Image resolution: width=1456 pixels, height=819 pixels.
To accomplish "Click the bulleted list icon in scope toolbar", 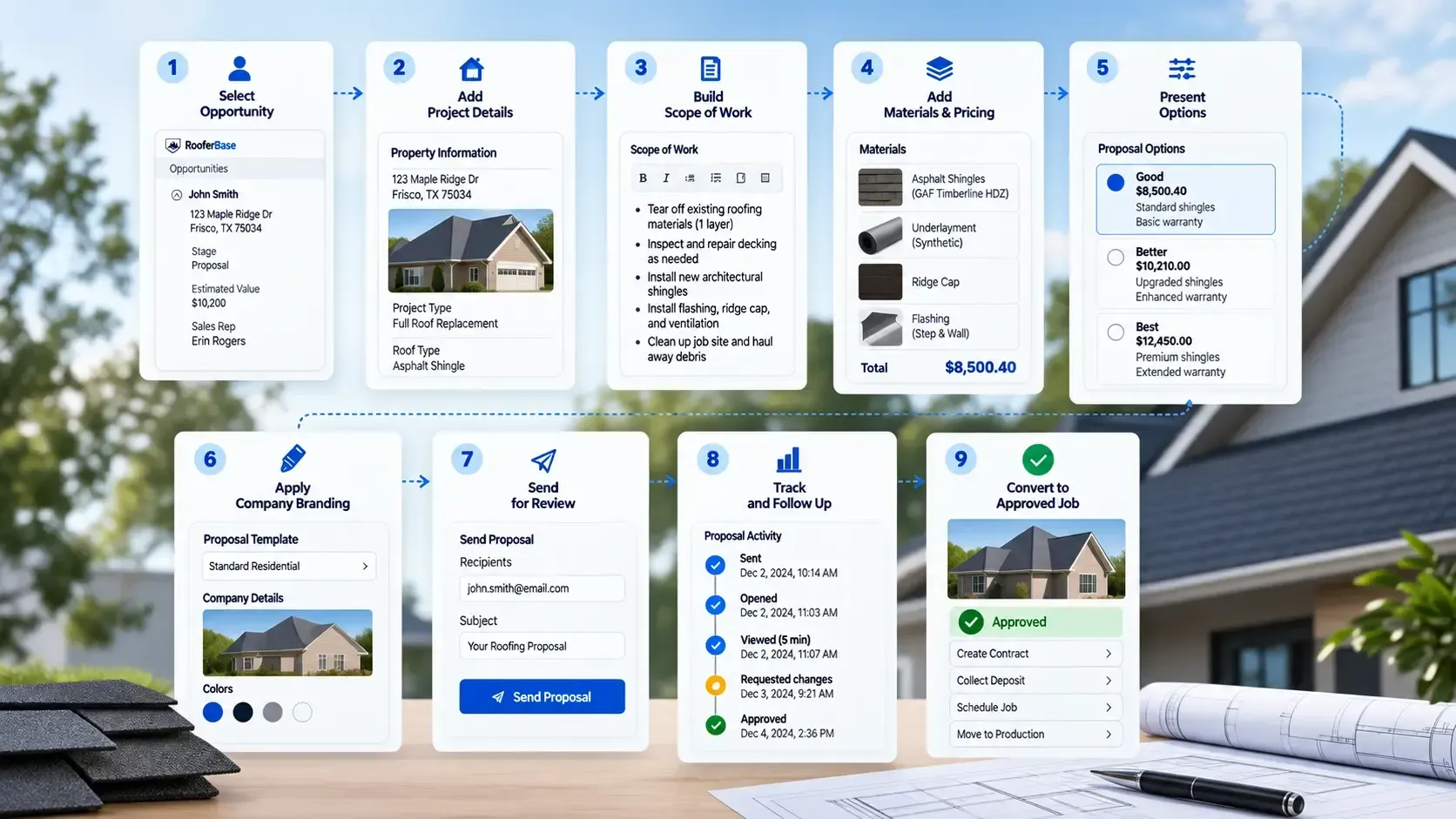I will pos(716,178).
